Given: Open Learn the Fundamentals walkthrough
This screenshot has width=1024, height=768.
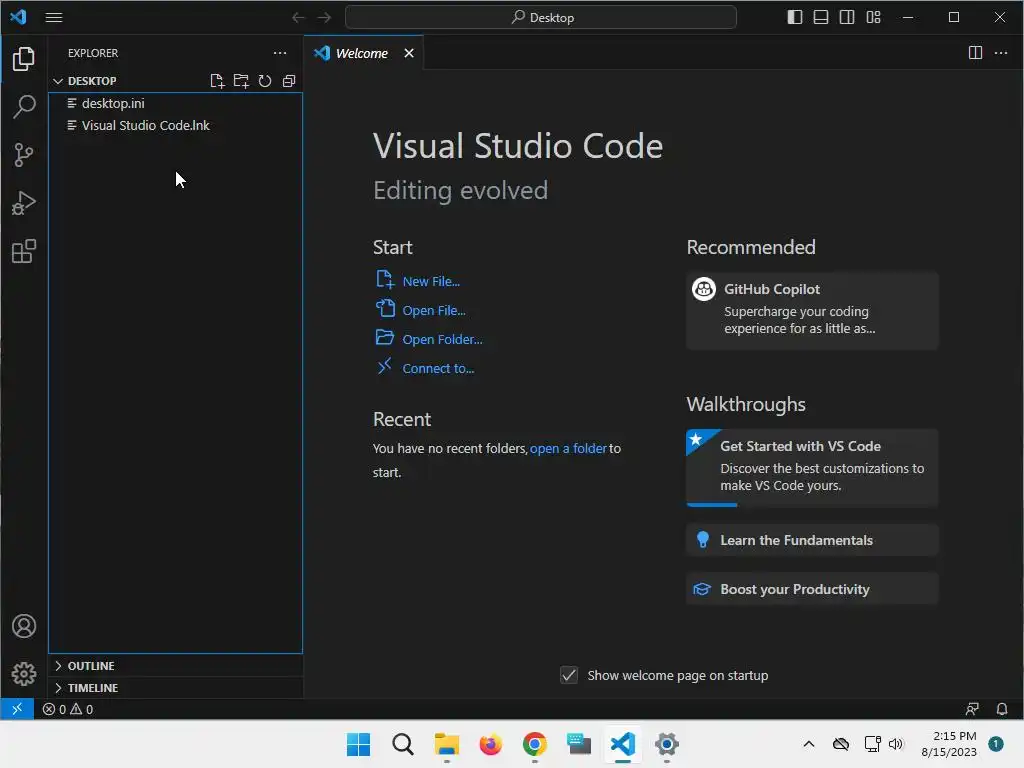Looking at the screenshot, I should (x=812, y=540).
